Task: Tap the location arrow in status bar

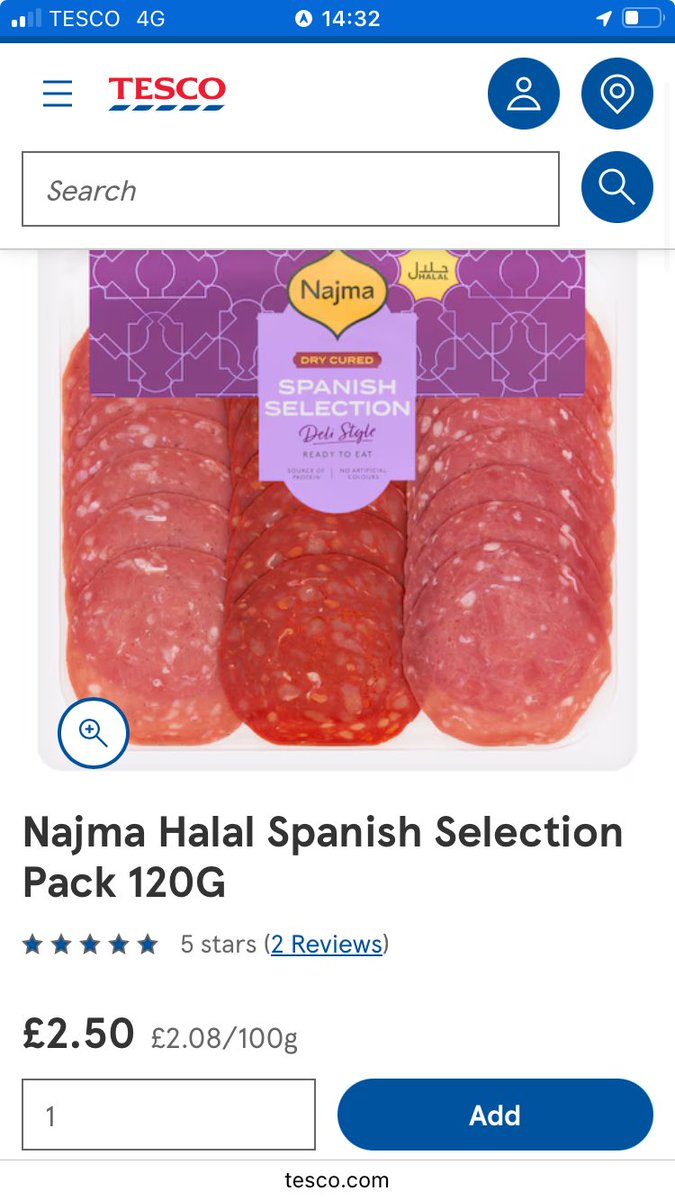Action: tap(603, 19)
